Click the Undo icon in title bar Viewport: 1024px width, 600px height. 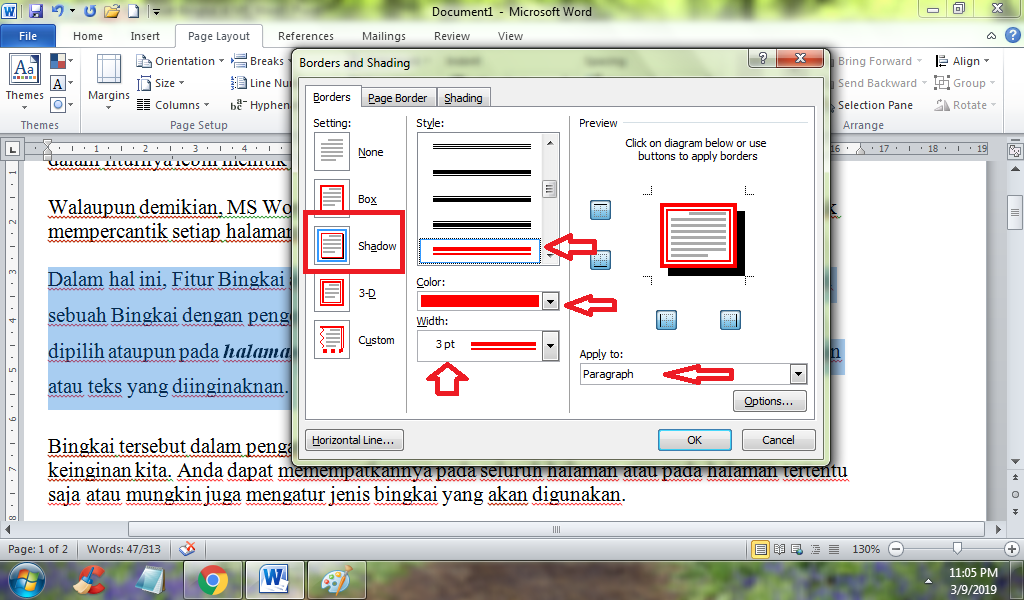point(57,10)
